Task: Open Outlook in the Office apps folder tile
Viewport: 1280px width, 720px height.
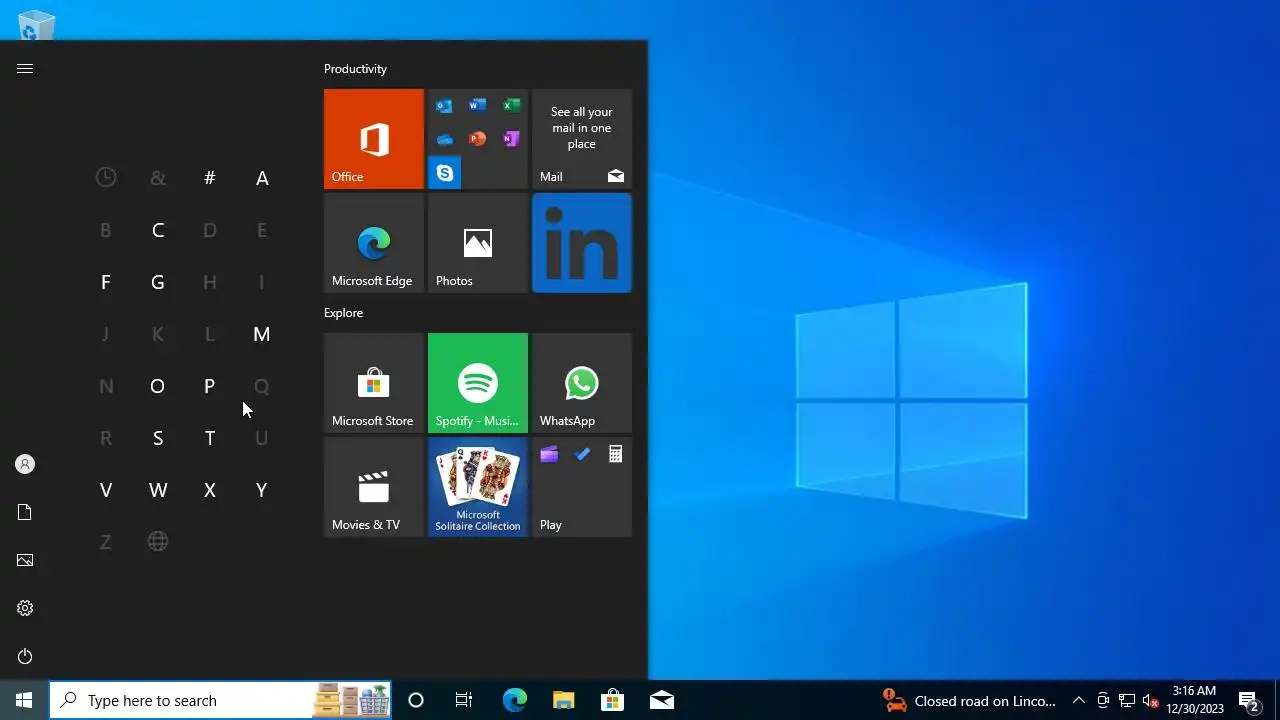Action: [444, 106]
